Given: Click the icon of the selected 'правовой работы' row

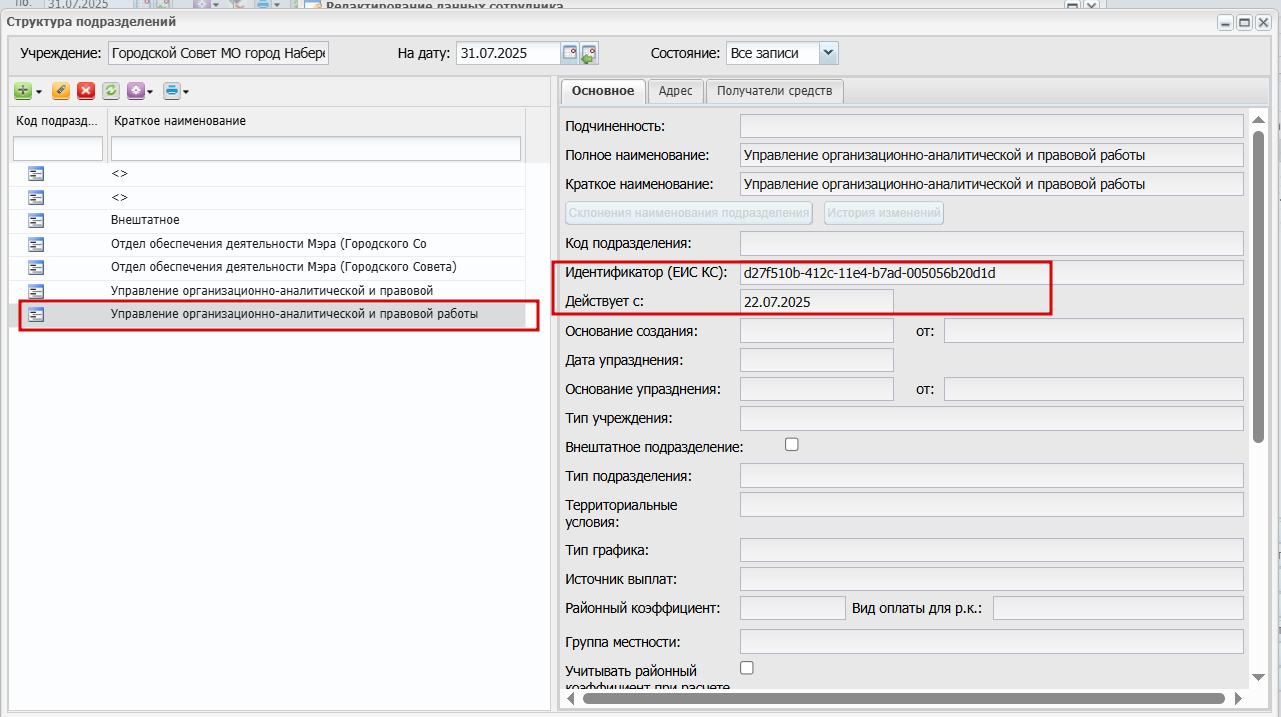Looking at the screenshot, I should coord(36,315).
